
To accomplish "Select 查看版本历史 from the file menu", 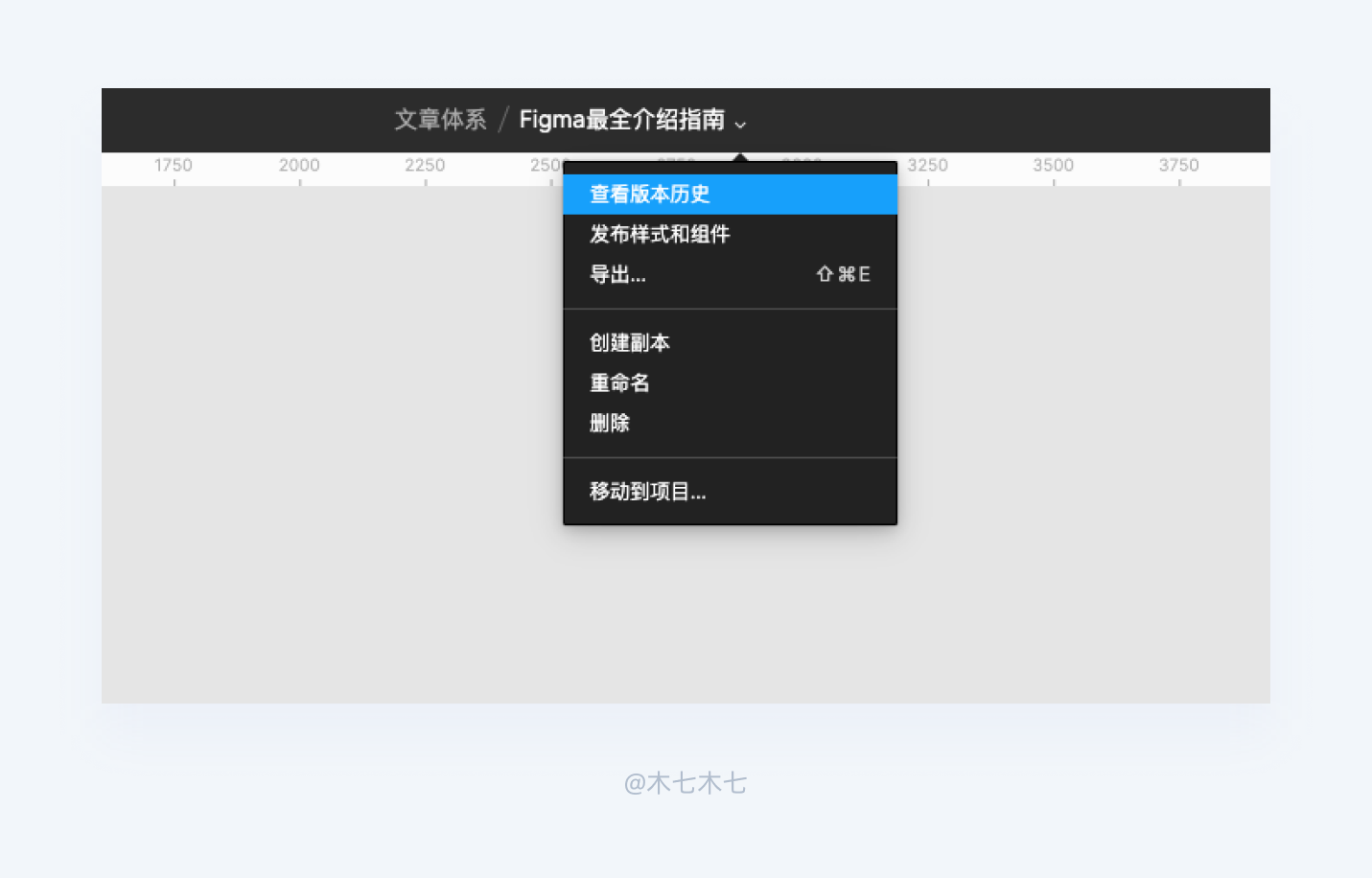I will point(648,194).
